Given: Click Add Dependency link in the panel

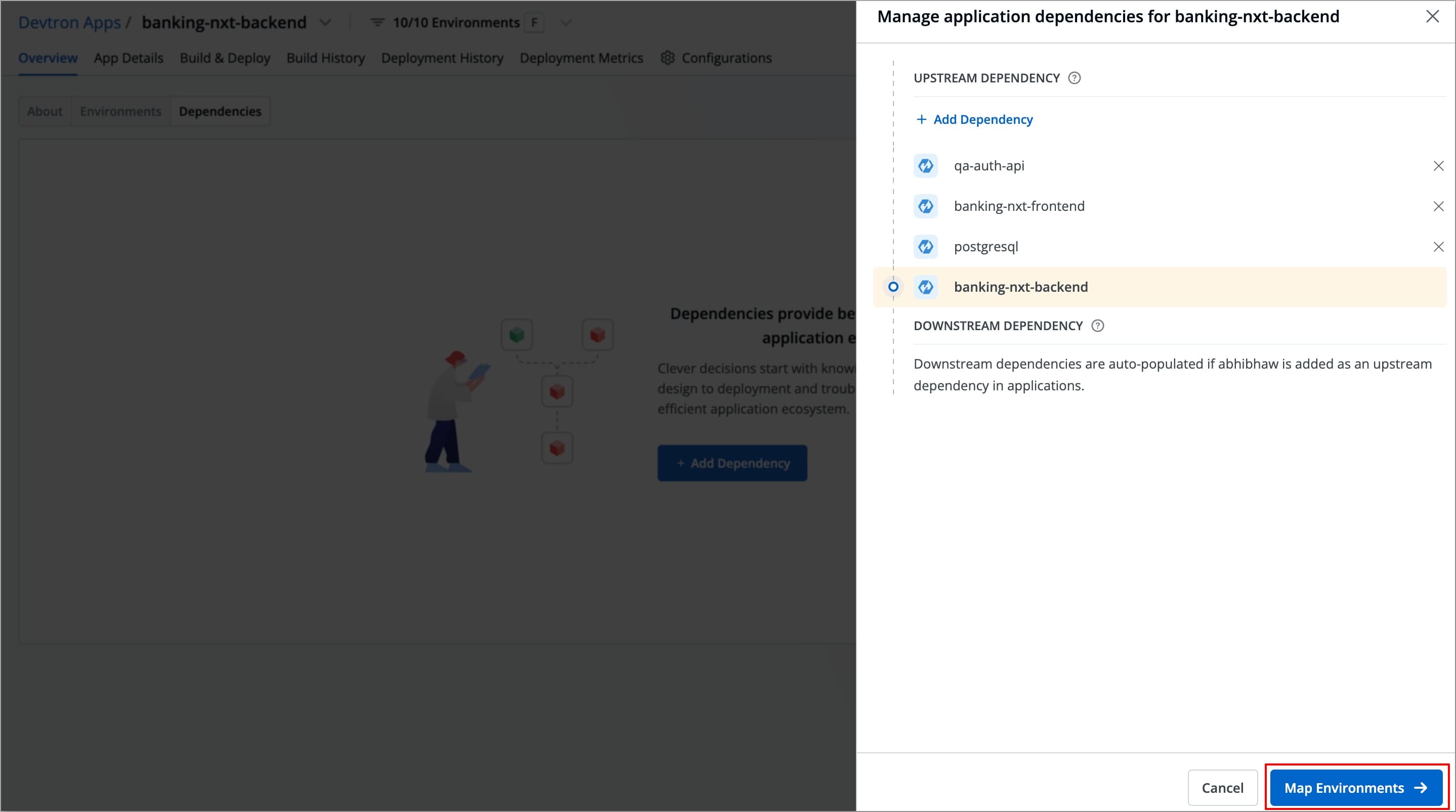Looking at the screenshot, I should [x=974, y=119].
